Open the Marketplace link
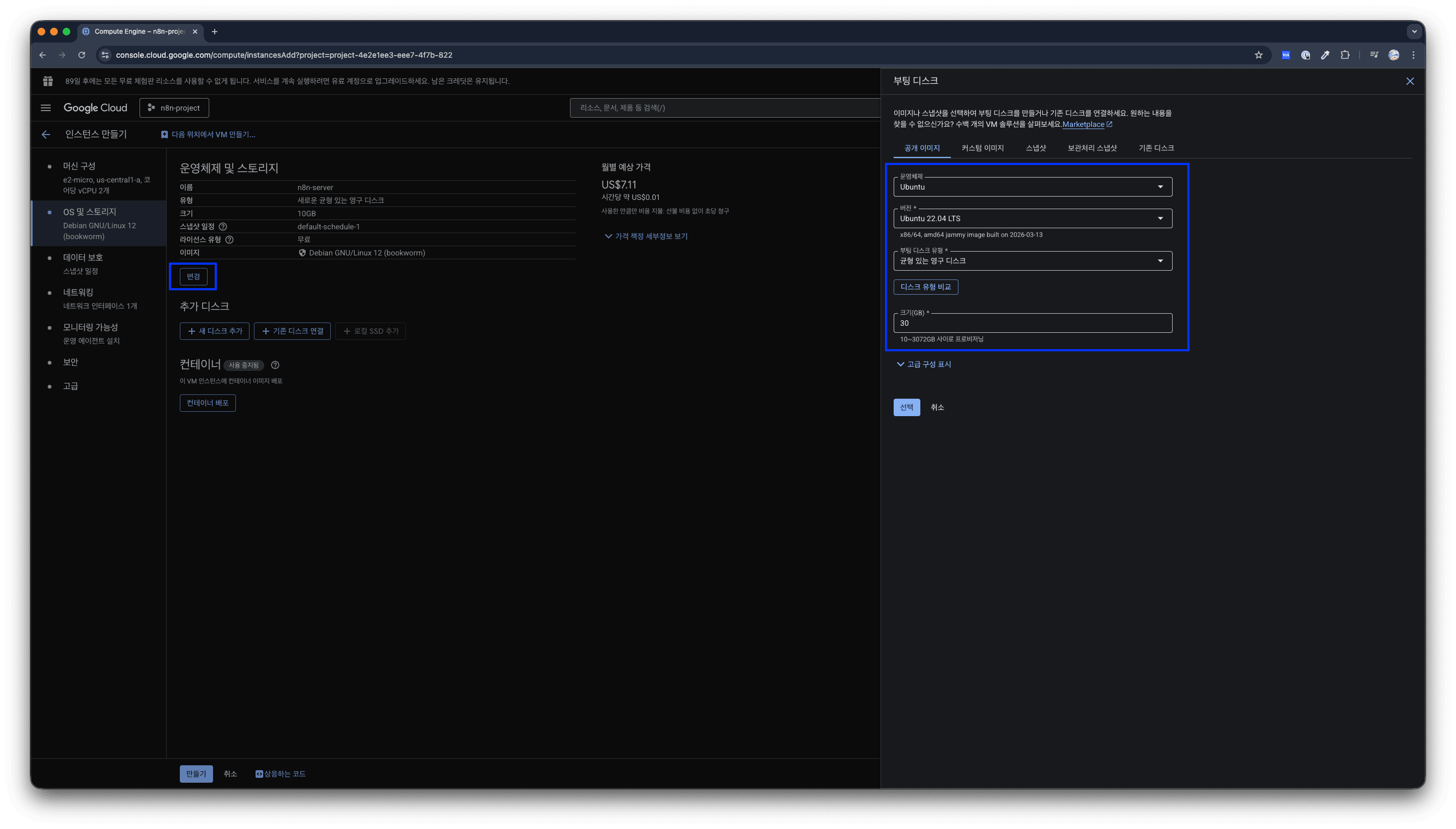 click(1083, 124)
